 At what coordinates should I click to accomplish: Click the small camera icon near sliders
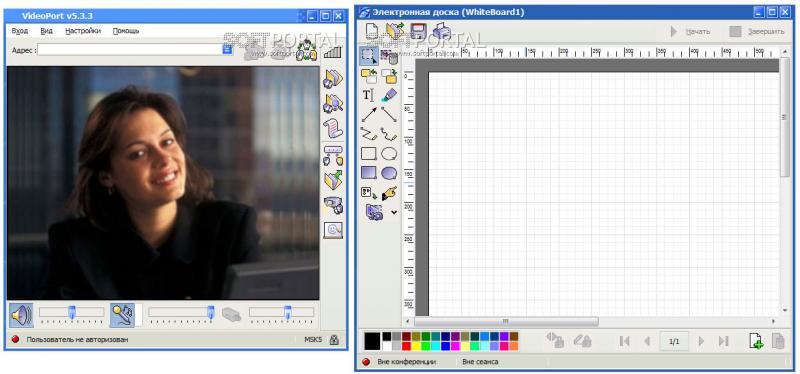point(231,314)
